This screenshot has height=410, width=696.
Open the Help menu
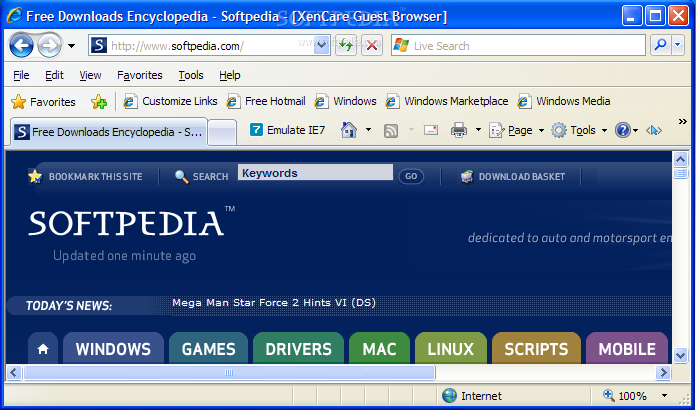[229, 75]
